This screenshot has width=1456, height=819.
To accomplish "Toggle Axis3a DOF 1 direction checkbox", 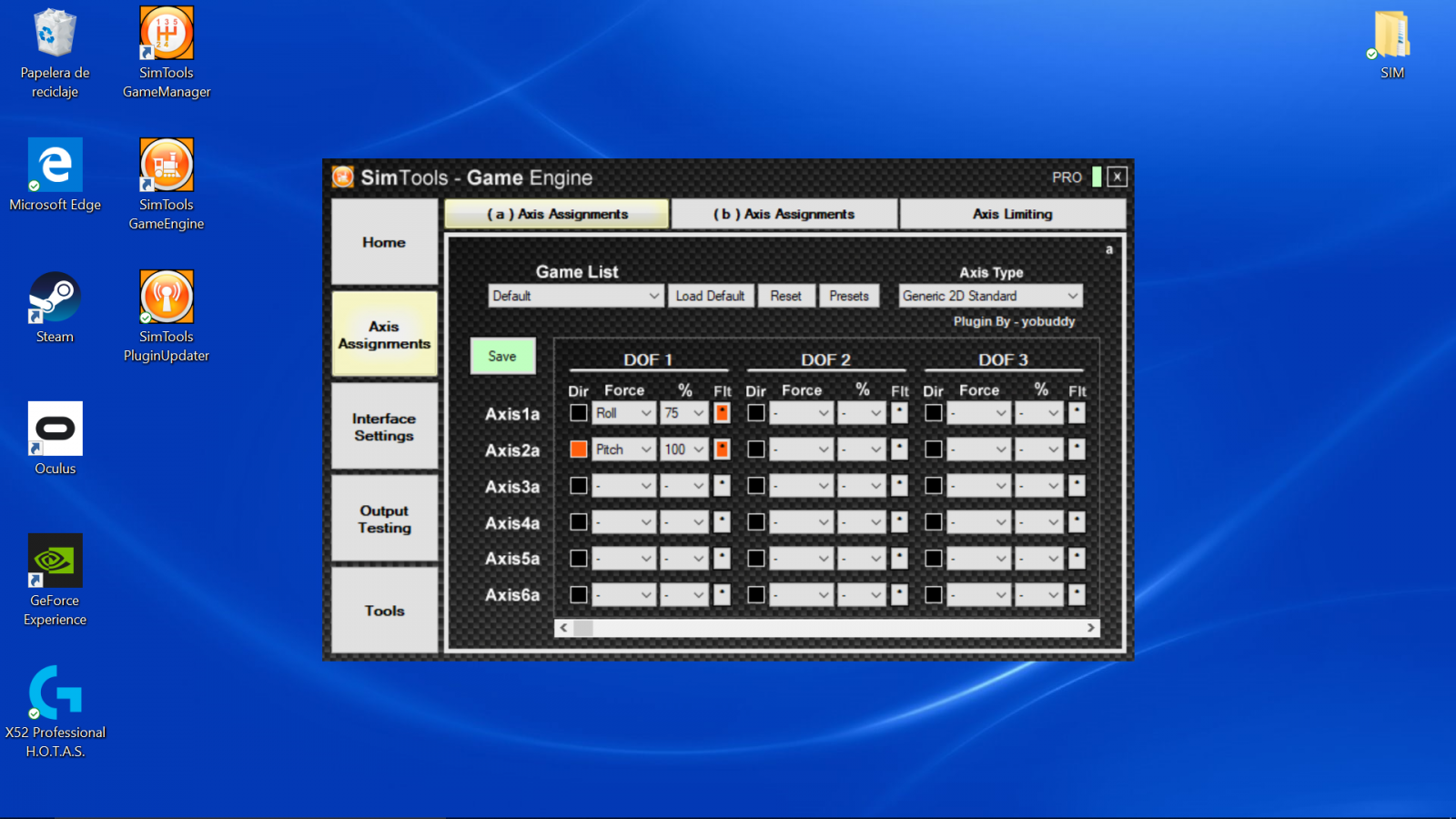I will (578, 486).
